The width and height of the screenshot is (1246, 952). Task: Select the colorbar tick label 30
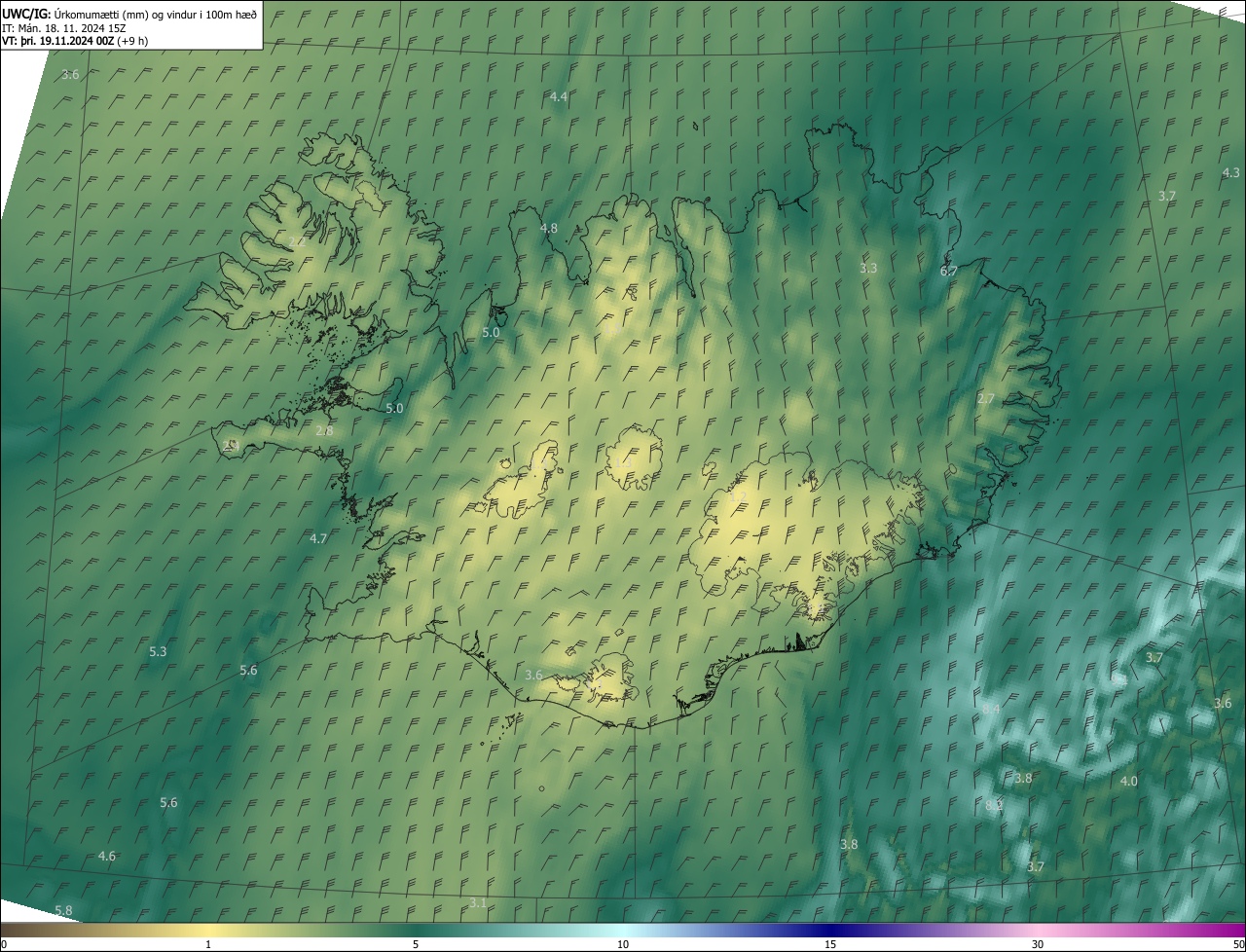click(x=1038, y=944)
